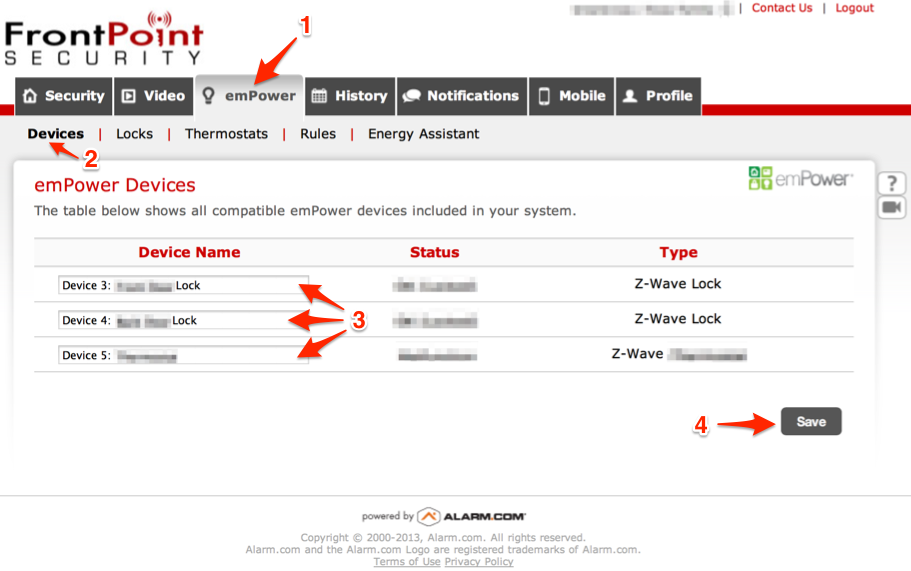Go to the Thermostats submenu

pyautogui.click(x=226, y=134)
